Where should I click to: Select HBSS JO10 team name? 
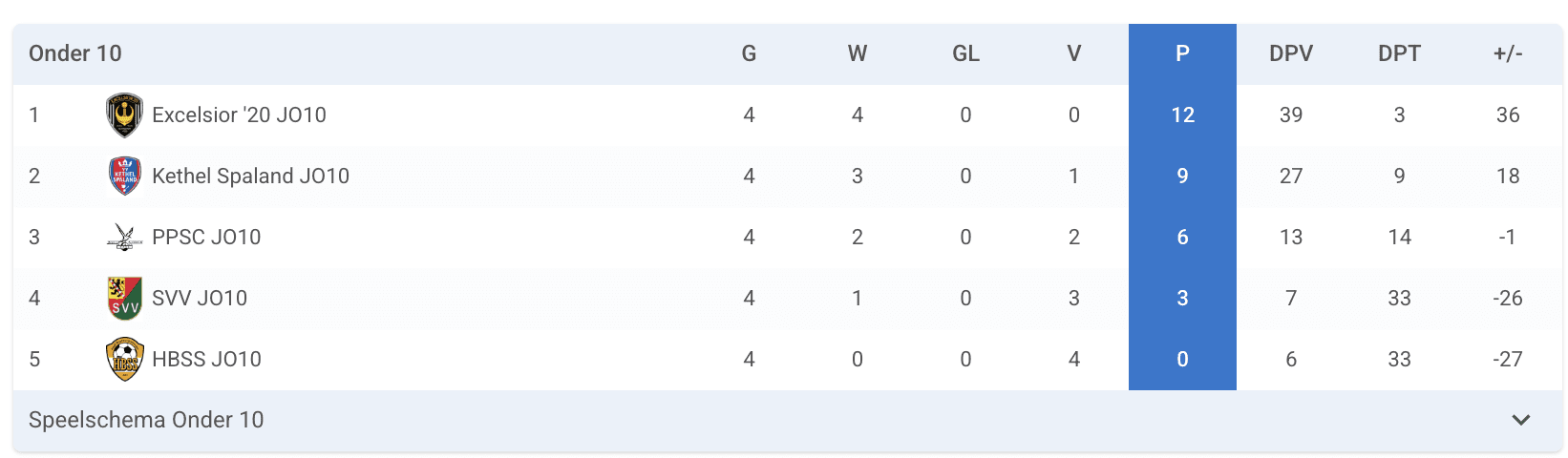206,360
